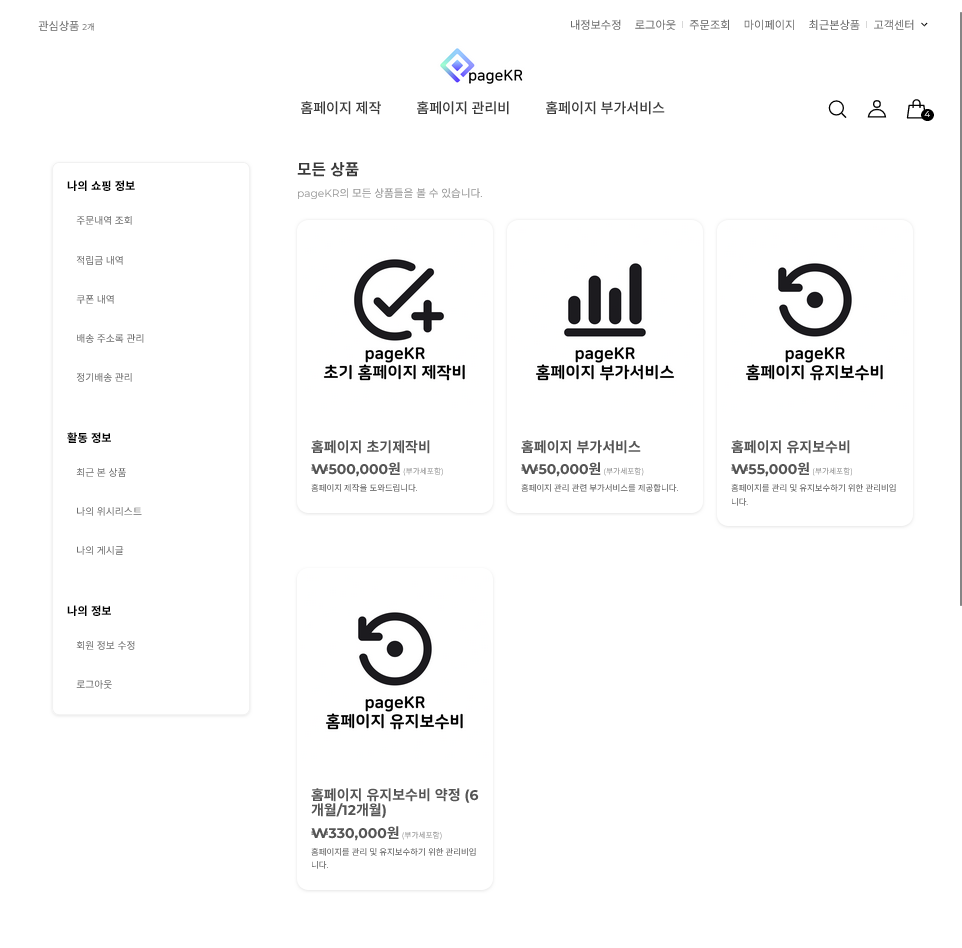The height and width of the screenshot is (948, 962).
Task: Open the 홈페이지 제작 menu
Action: [x=341, y=108]
